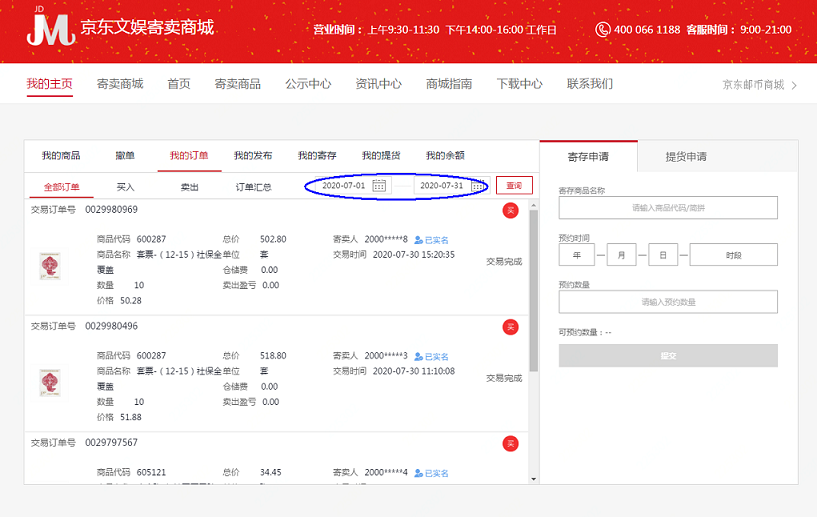817x517 pixels.
Task: Click the JD logo in the header
Action: pyautogui.click(x=50, y=28)
